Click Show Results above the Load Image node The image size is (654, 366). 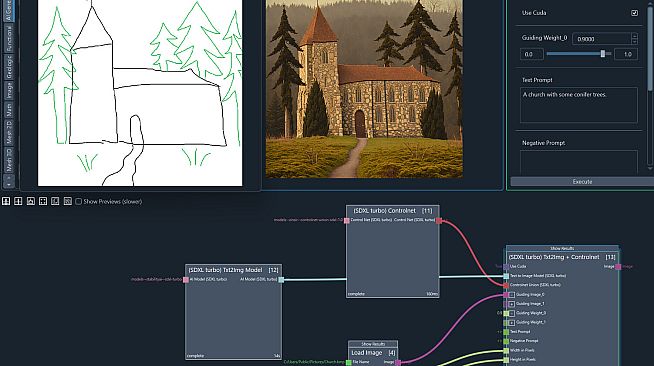[373, 344]
